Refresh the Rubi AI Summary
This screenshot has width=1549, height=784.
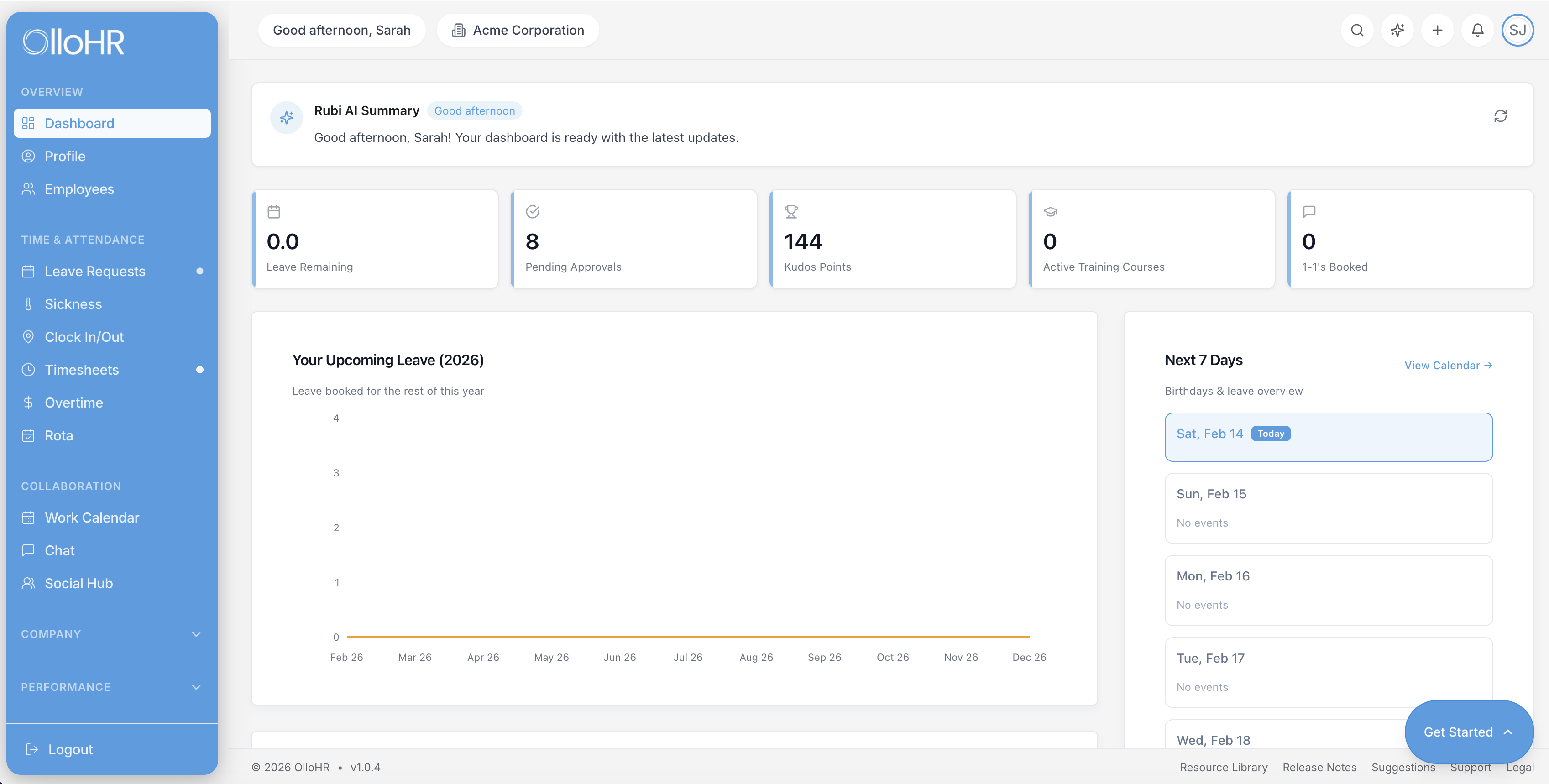pyautogui.click(x=1500, y=116)
